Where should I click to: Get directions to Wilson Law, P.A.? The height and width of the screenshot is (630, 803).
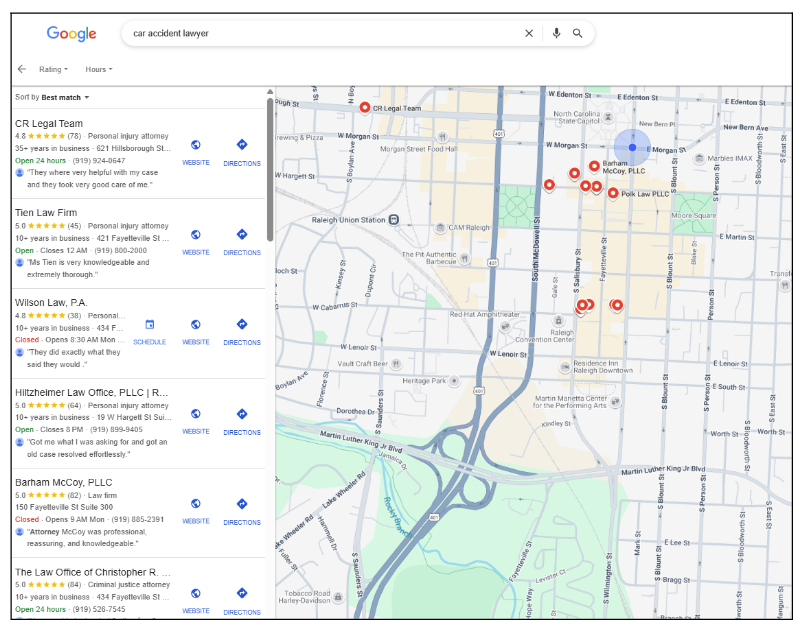pos(242,324)
